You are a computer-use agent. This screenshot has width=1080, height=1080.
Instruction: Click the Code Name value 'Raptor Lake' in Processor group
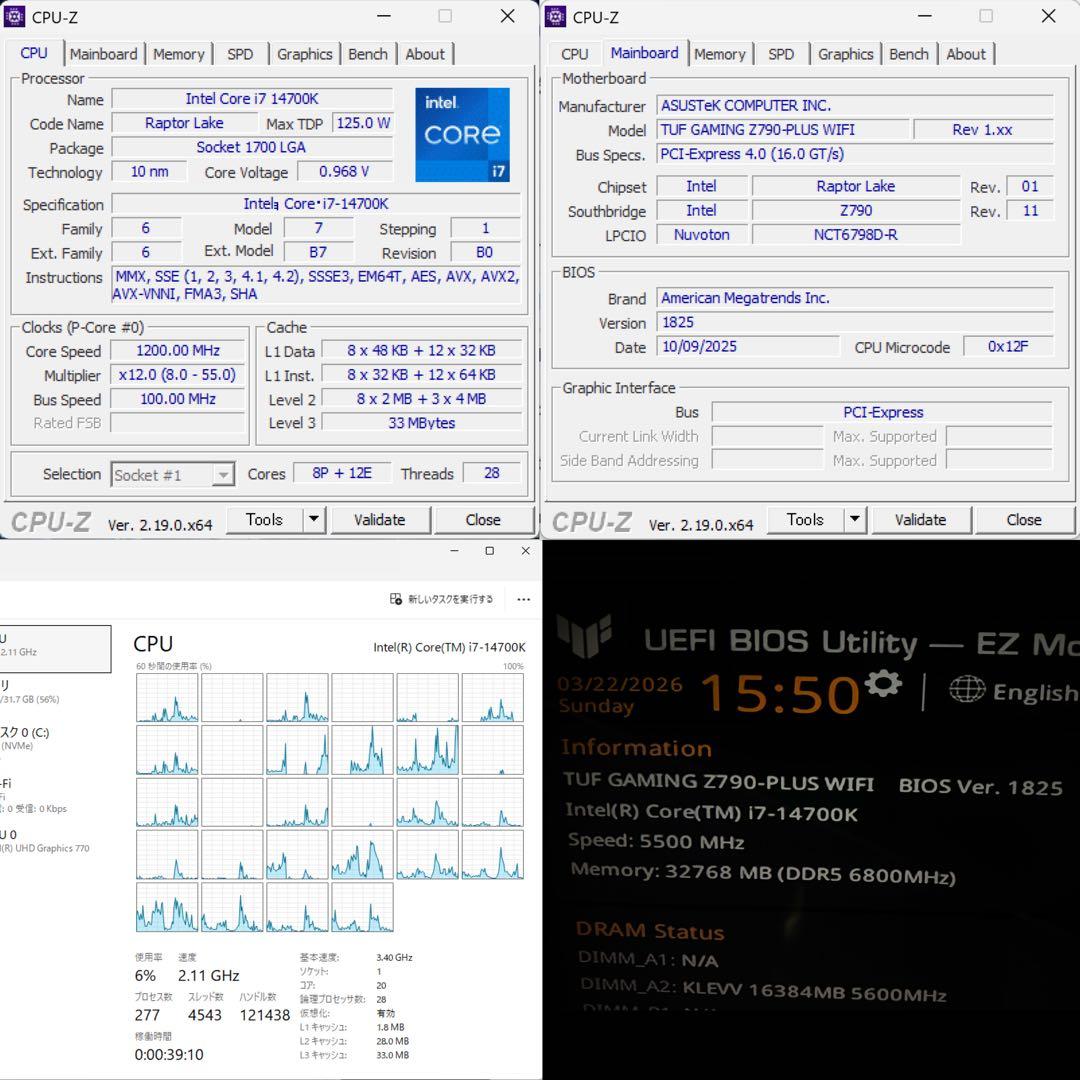(183, 123)
